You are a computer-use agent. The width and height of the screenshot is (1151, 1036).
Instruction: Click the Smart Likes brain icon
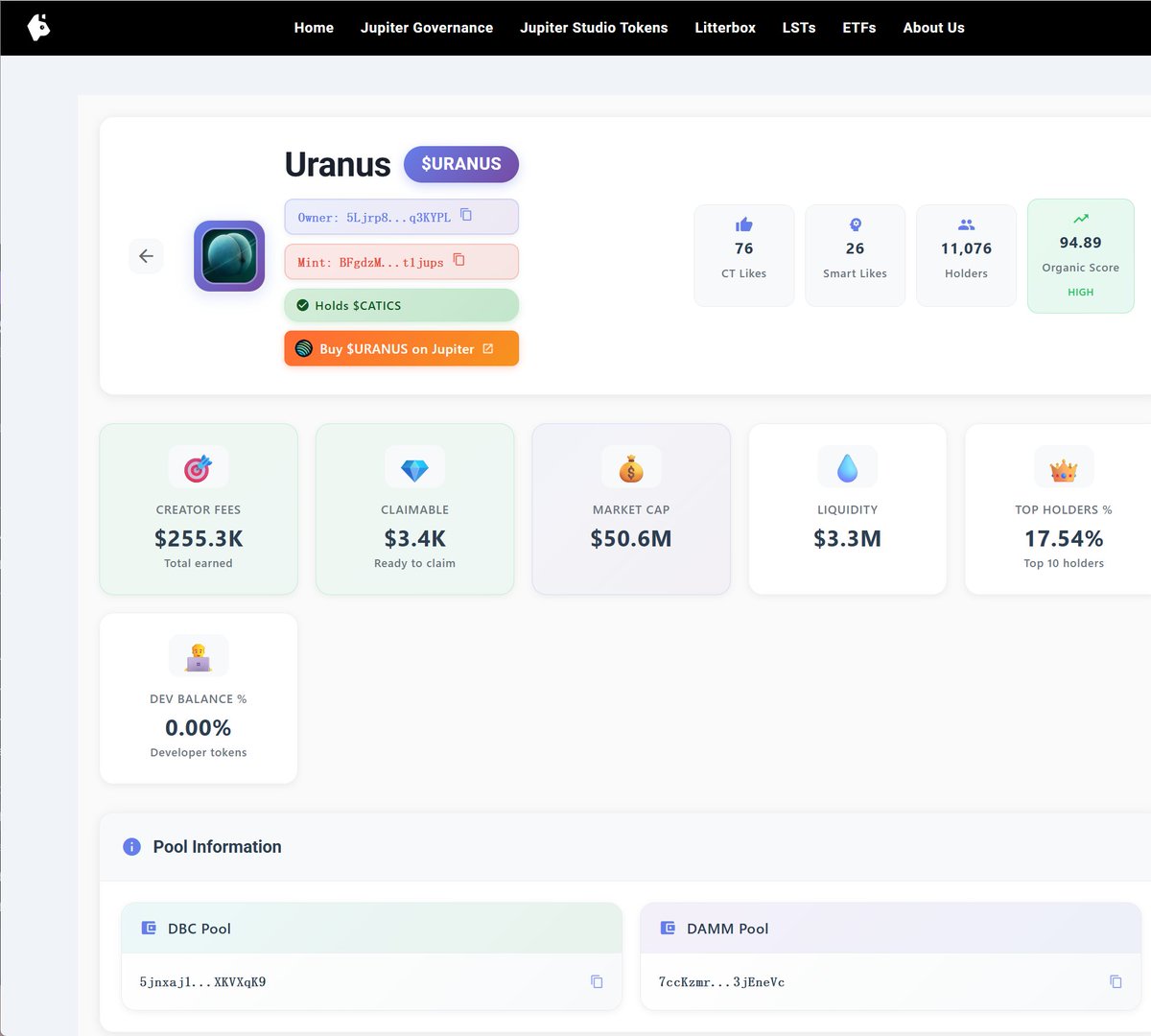coord(856,224)
